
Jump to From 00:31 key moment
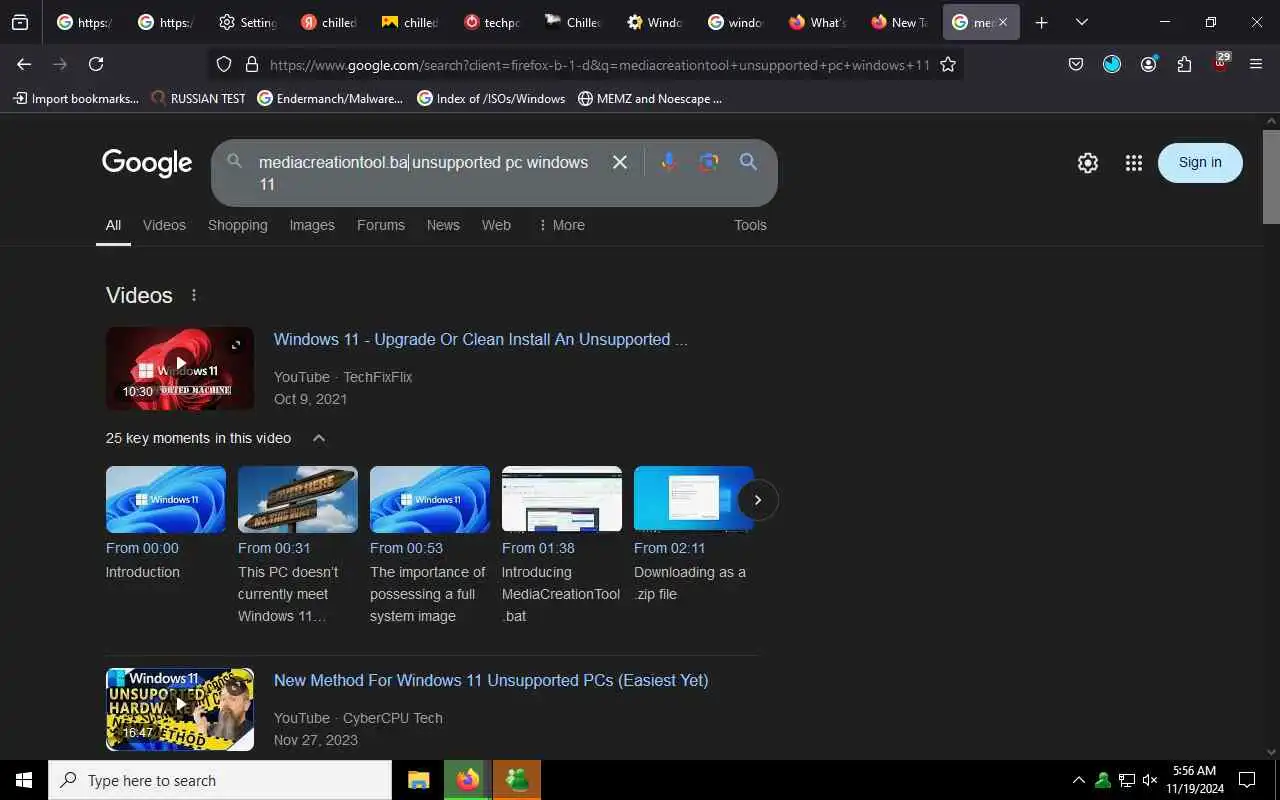coord(298,500)
